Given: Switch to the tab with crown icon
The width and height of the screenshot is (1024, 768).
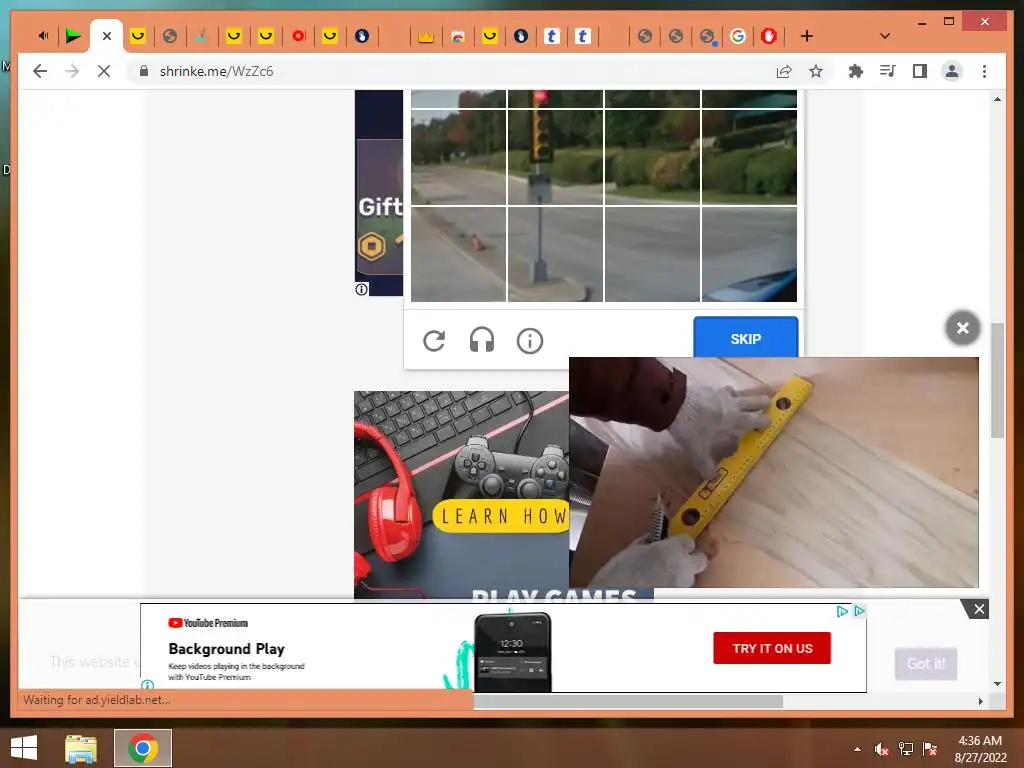Looking at the screenshot, I should pyautogui.click(x=426, y=36).
